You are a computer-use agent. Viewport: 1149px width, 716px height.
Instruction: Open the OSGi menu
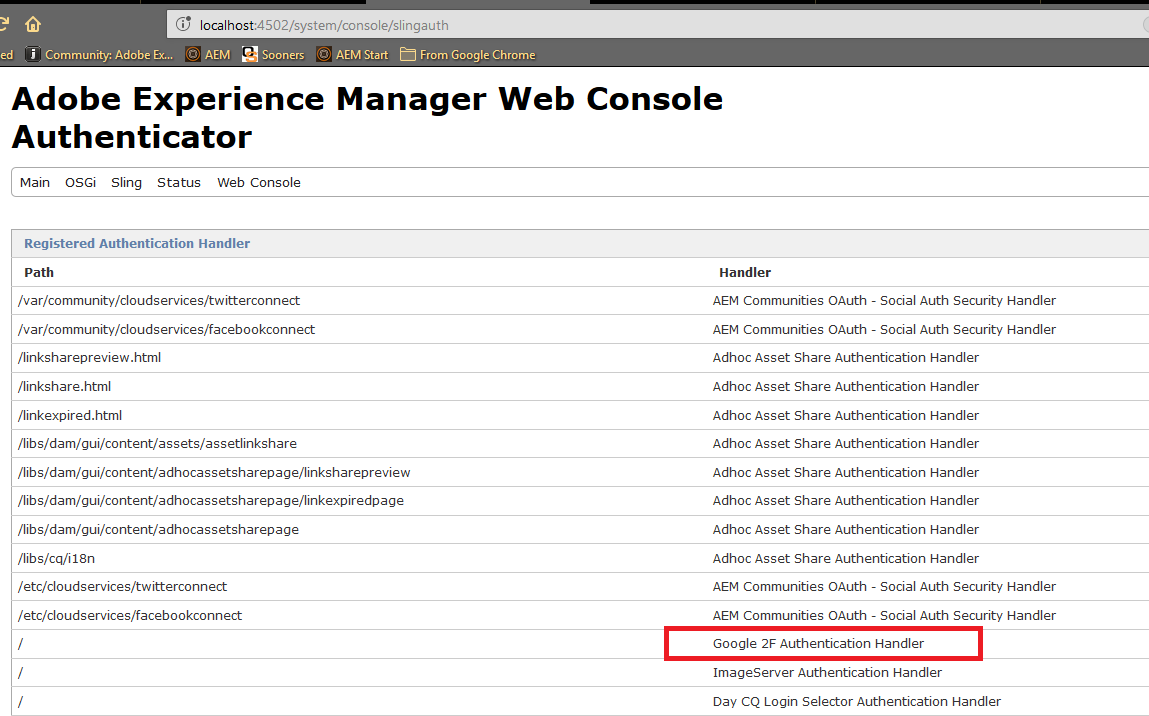tap(81, 183)
